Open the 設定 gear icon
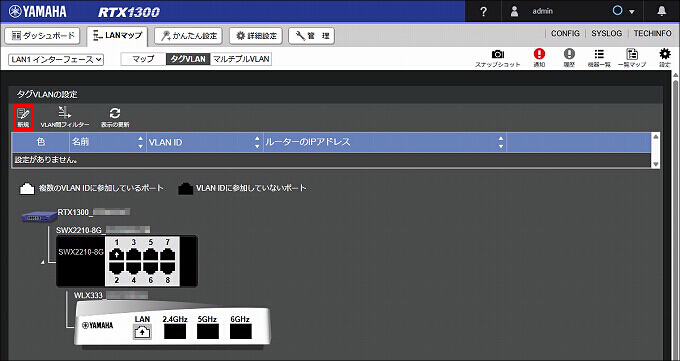Viewport: 680px width, 361px height. point(665,58)
